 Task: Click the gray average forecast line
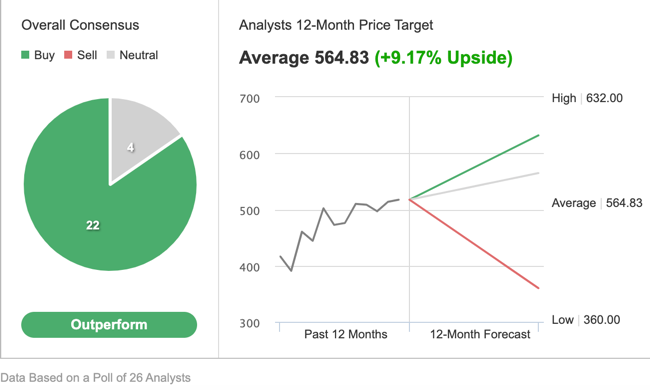tap(474, 186)
